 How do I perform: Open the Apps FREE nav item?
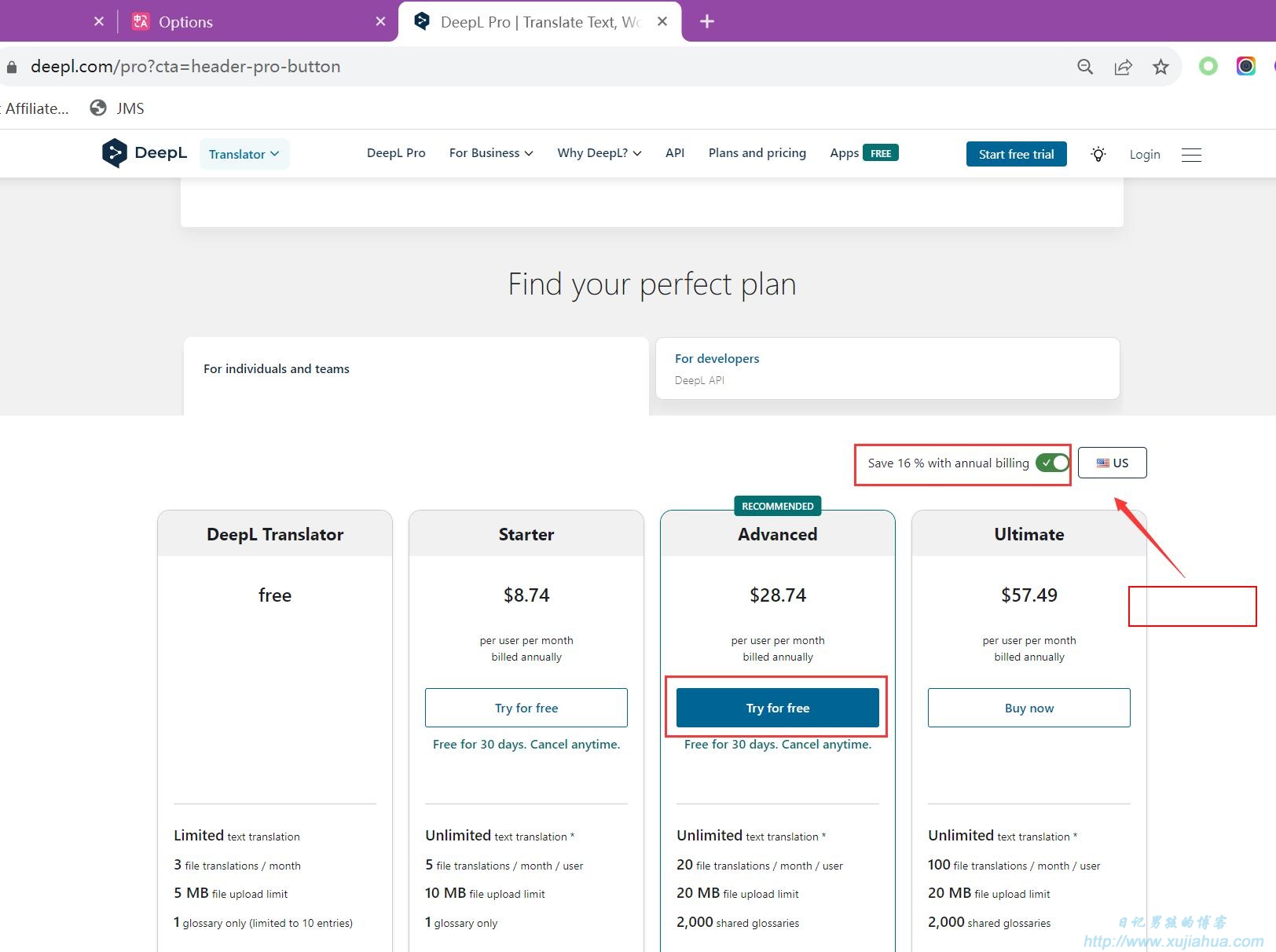(x=864, y=152)
